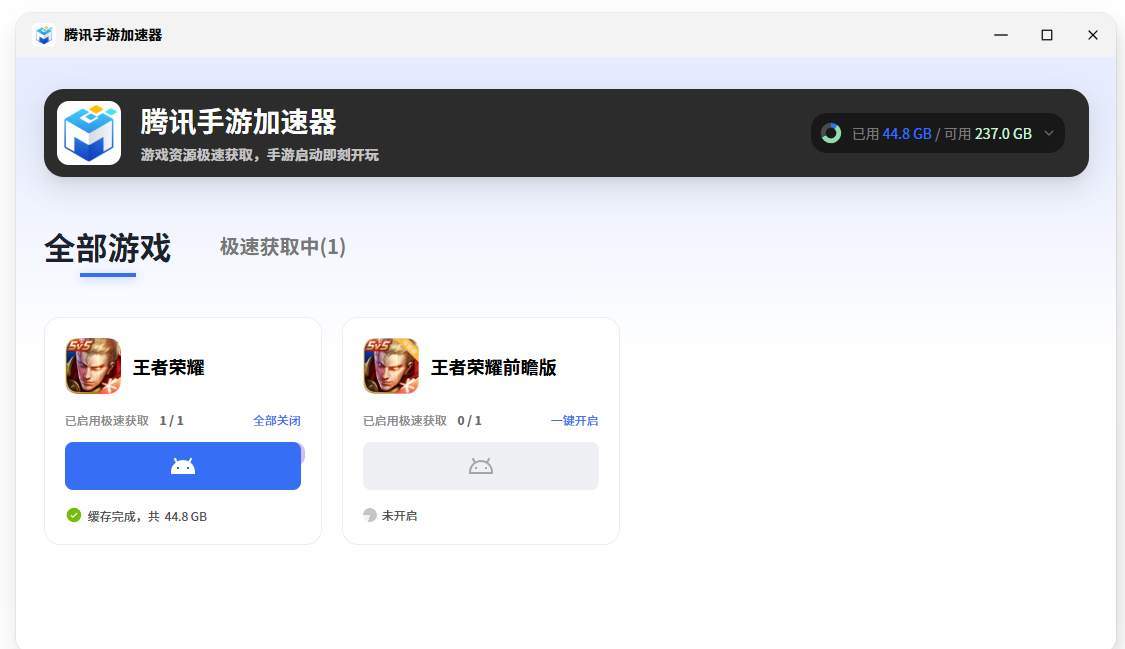Viewport: 1125px width, 649px height.
Task: Click the 王者荣耀前瞻版 game title
Action: [494, 367]
